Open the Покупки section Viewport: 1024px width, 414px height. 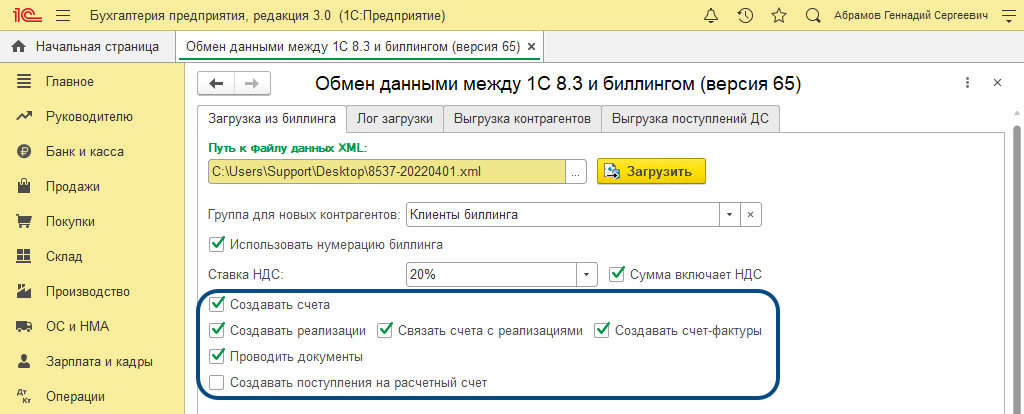click(x=70, y=221)
